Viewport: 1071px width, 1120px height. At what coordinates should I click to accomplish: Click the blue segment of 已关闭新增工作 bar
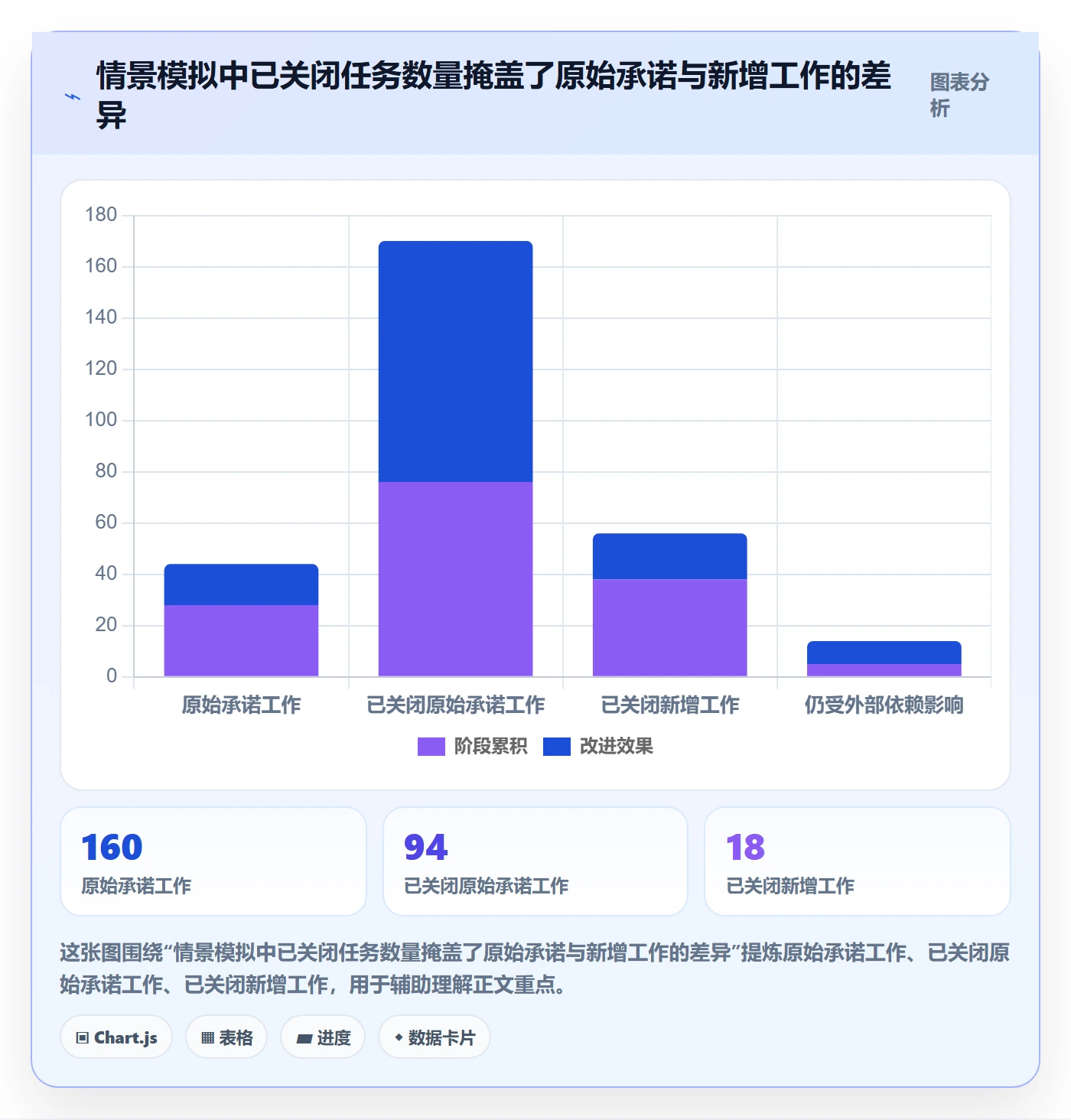(669, 556)
